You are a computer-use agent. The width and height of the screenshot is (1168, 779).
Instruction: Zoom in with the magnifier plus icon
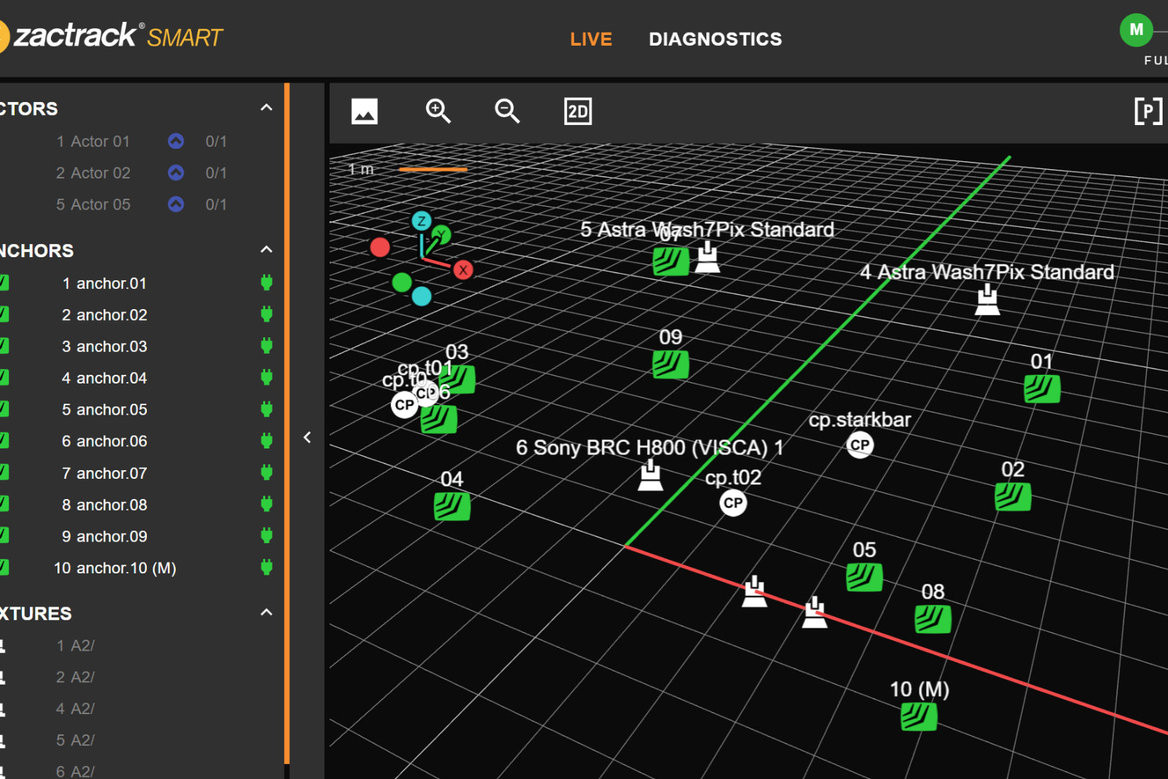438,111
